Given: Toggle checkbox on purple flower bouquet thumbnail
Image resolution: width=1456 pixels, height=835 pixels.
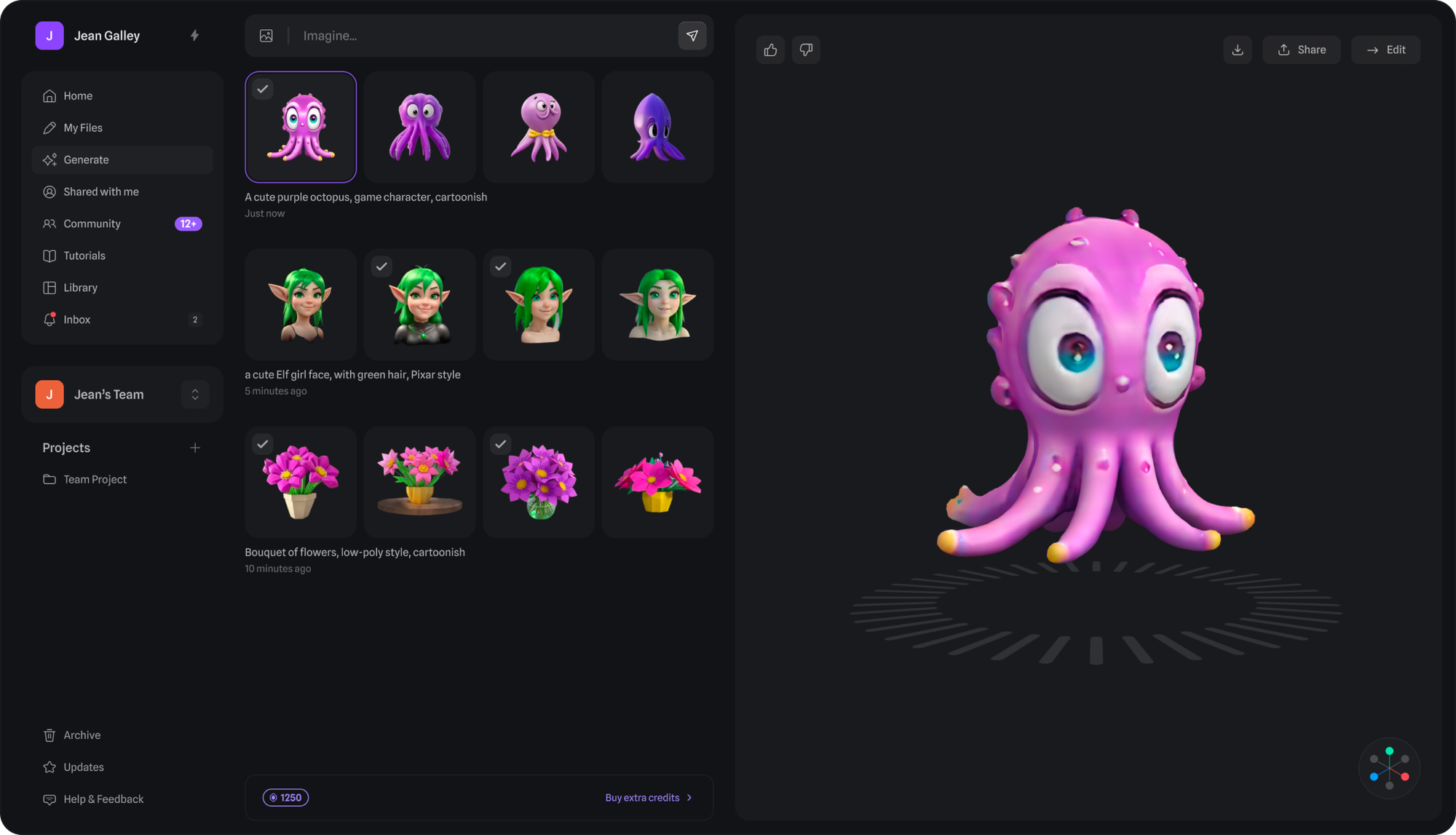Looking at the screenshot, I should point(501,444).
